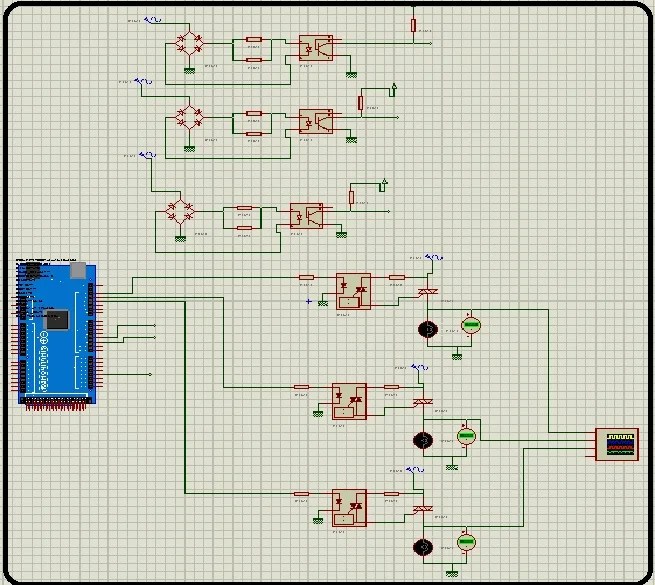This screenshot has height=585, width=655.
Task: Click the middle green voltmeter
Action: 466,436
